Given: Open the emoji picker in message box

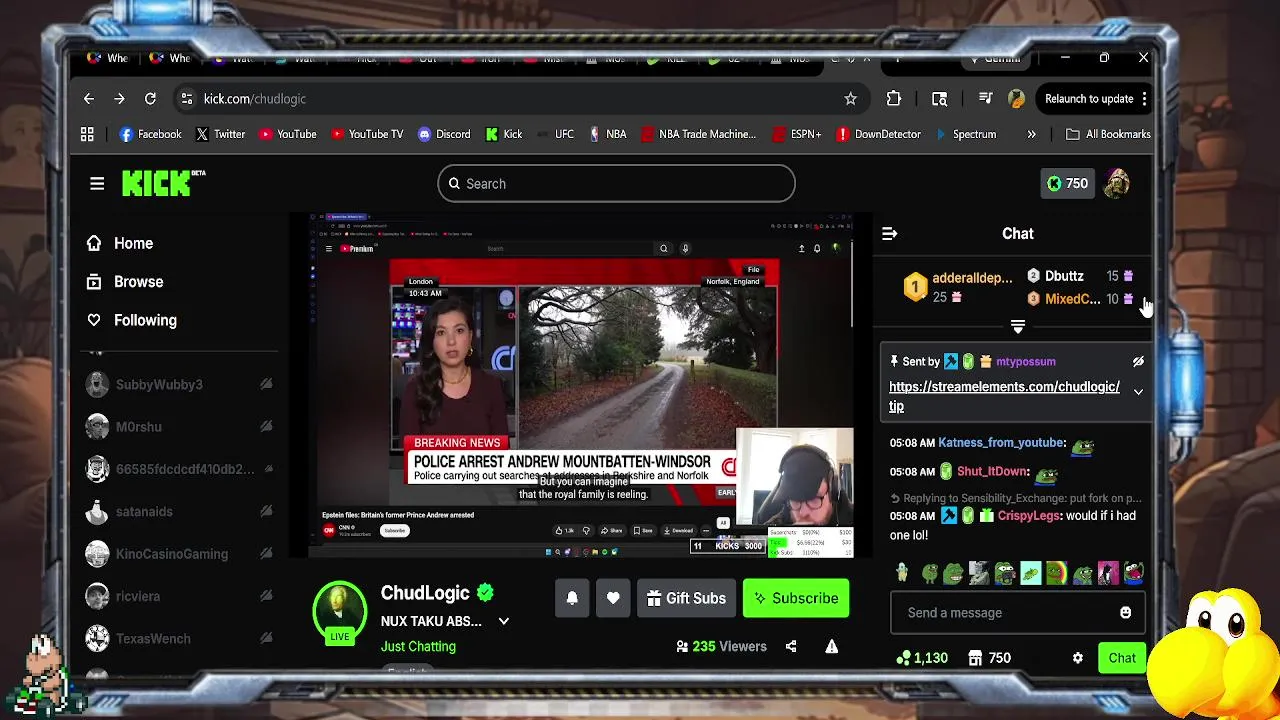Looking at the screenshot, I should 1125,612.
